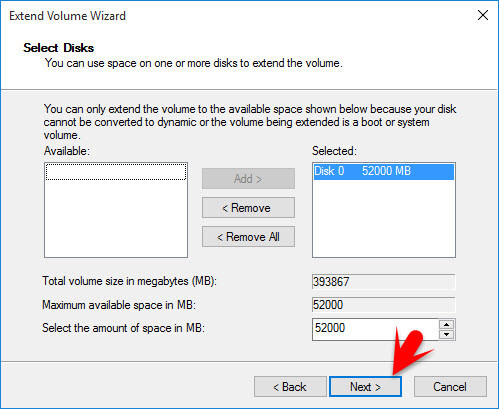Screen dimensions: 499x409
Task: Click the 'Available:' label
Action: (x=67, y=151)
